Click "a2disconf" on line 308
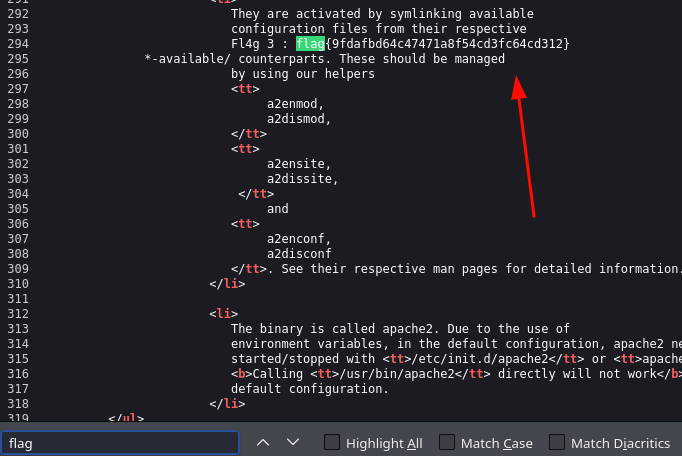This screenshot has width=682, height=456. pos(299,254)
